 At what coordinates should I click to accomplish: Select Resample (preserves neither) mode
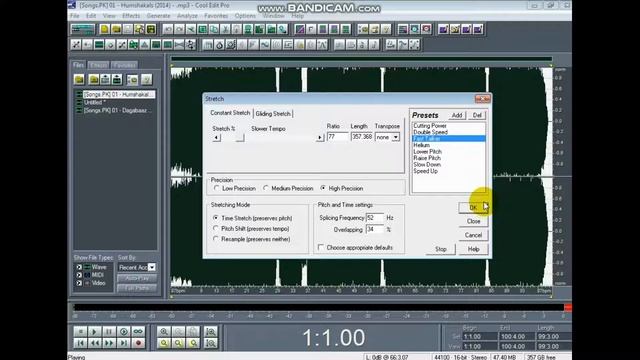216,239
